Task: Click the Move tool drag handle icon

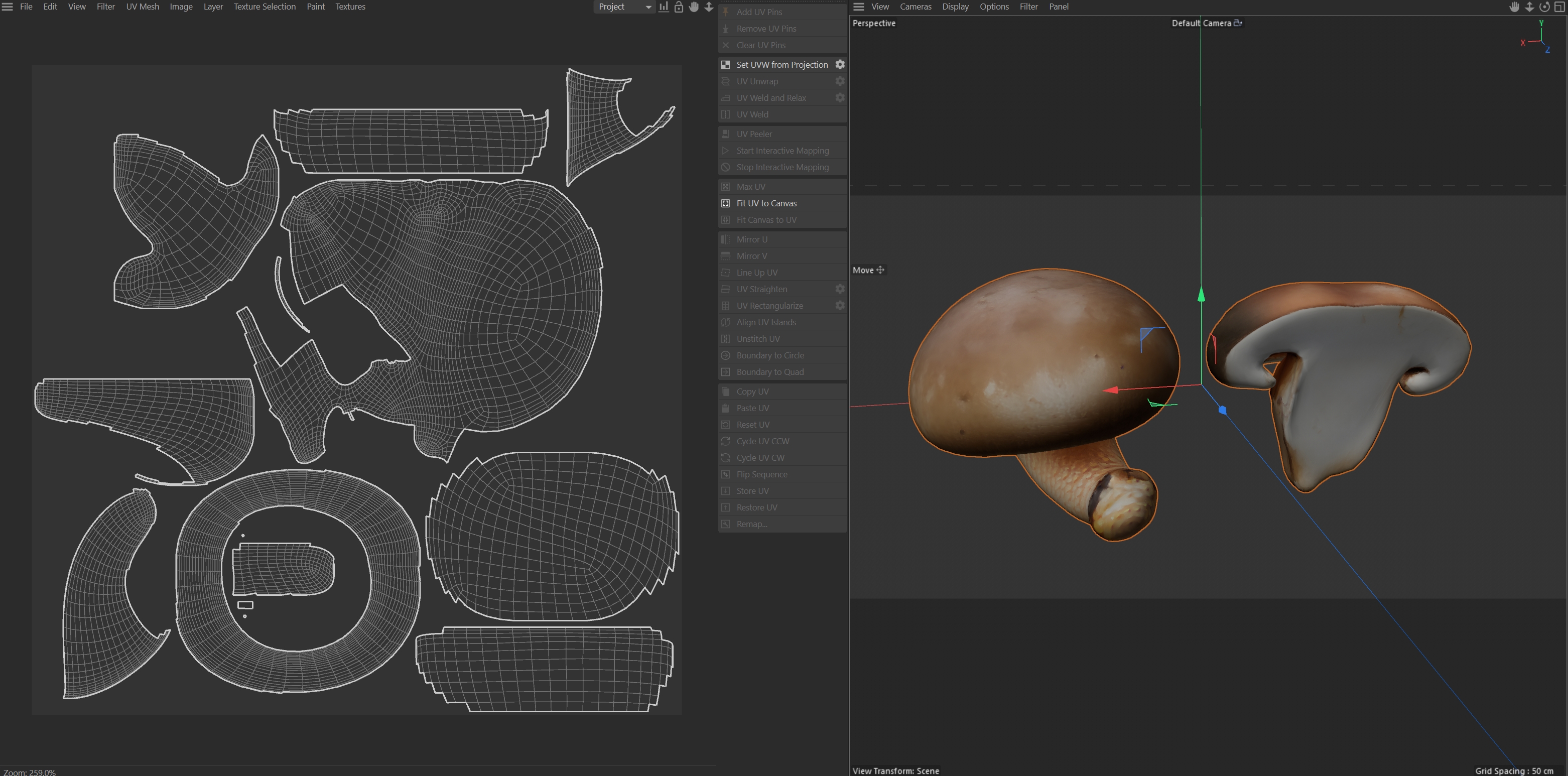Action: pos(880,270)
